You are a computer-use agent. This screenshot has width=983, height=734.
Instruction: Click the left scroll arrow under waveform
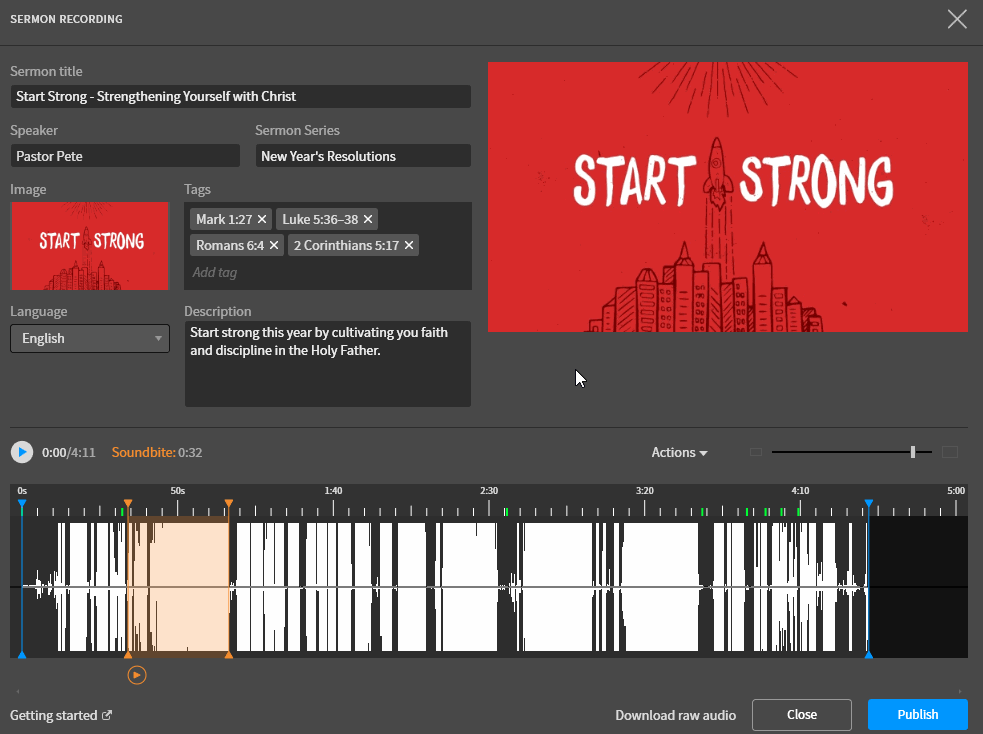[18, 691]
